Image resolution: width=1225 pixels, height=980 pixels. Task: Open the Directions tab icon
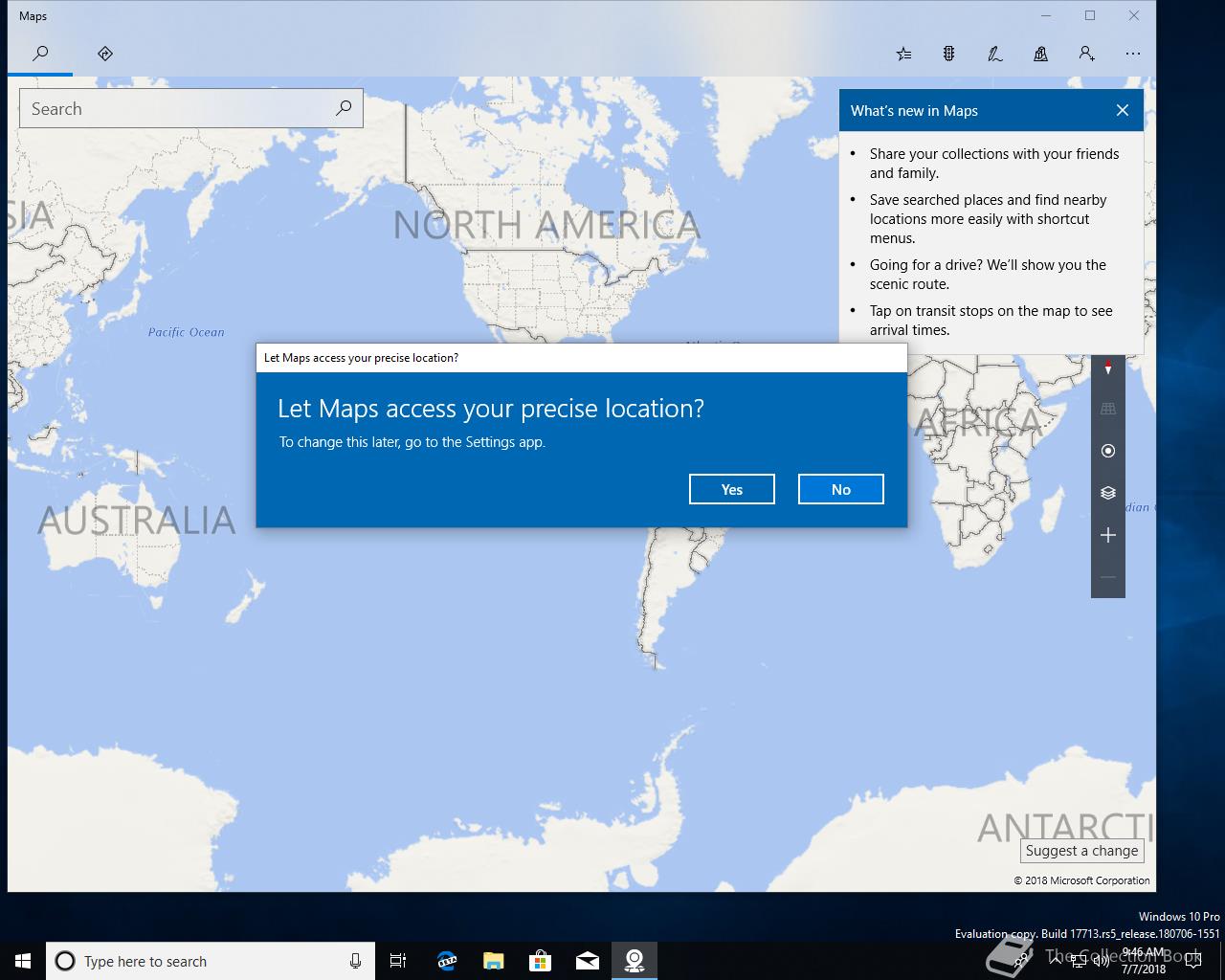105,54
